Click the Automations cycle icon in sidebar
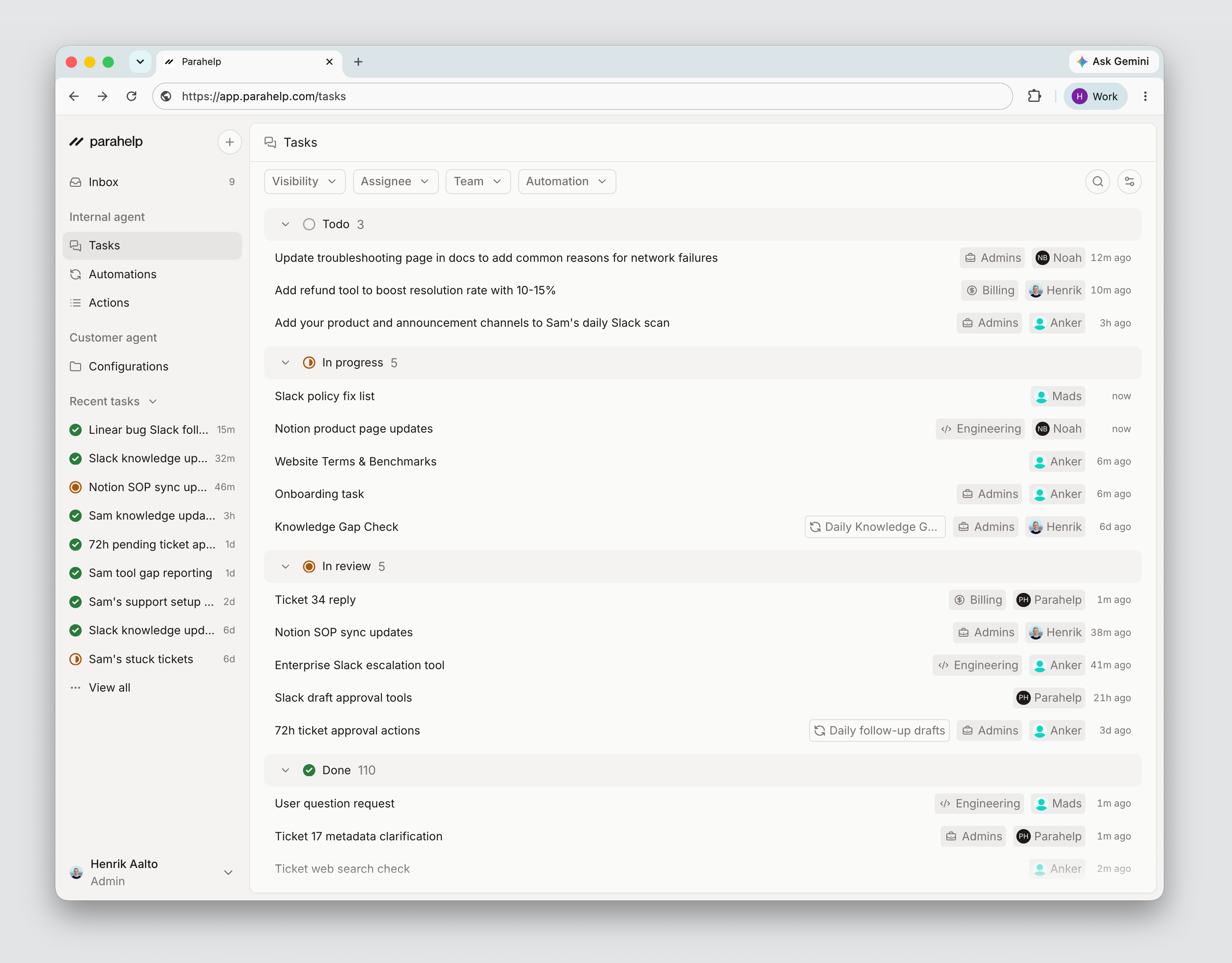This screenshot has width=1232, height=963. pyautogui.click(x=76, y=274)
